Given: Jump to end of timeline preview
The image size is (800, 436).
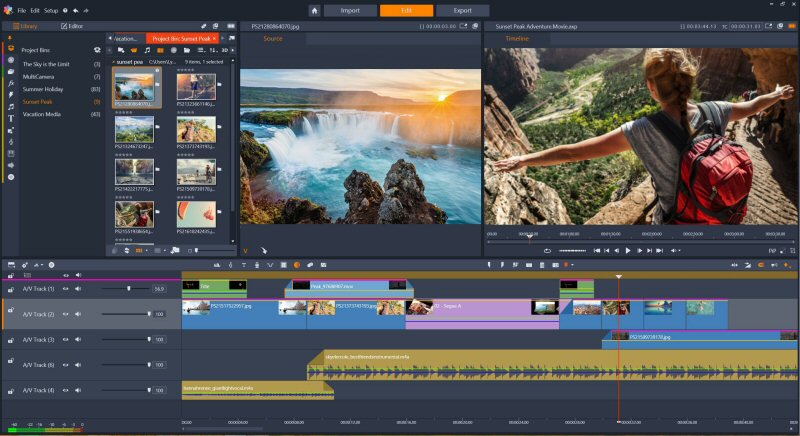Looking at the screenshot, I should (660, 250).
